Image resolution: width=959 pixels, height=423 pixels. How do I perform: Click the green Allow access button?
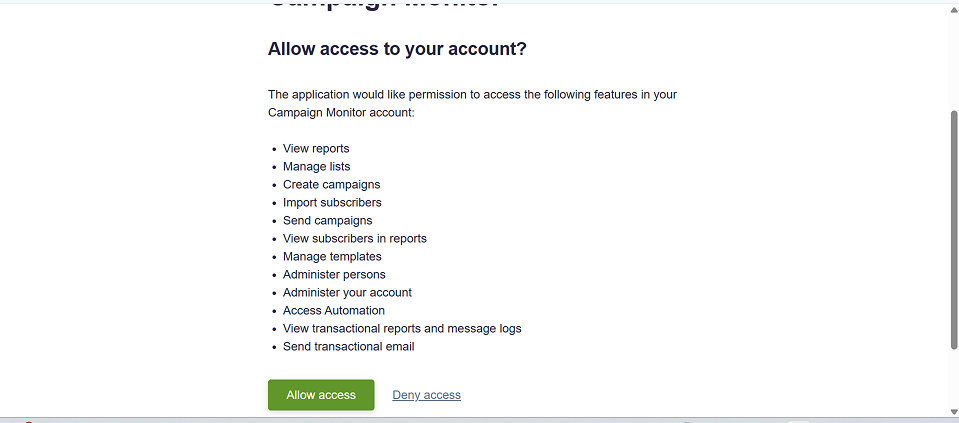point(321,395)
